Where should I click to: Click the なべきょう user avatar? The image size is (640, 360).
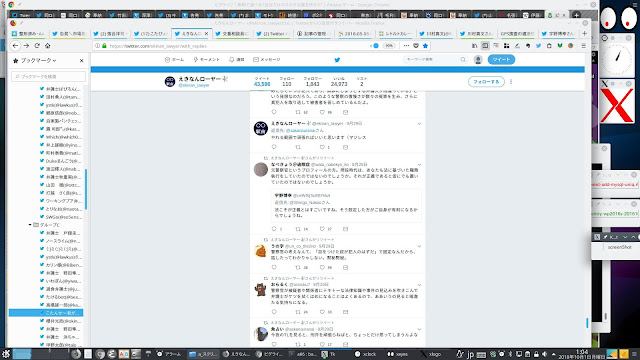point(261,169)
